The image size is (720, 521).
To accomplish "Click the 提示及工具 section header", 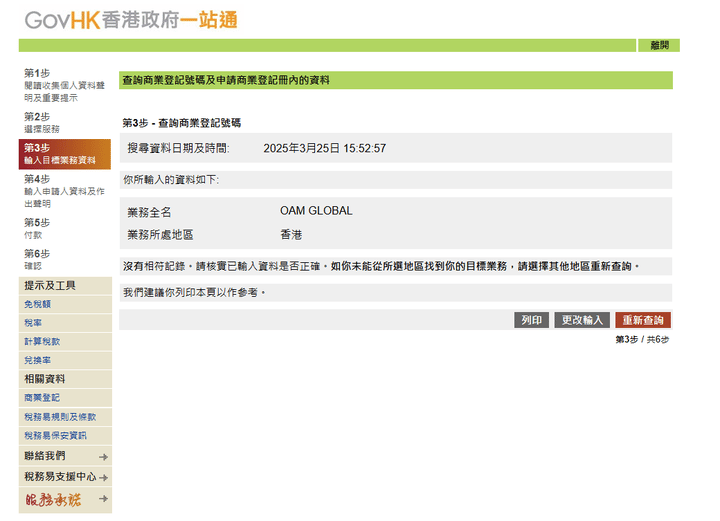I will tap(65, 286).
